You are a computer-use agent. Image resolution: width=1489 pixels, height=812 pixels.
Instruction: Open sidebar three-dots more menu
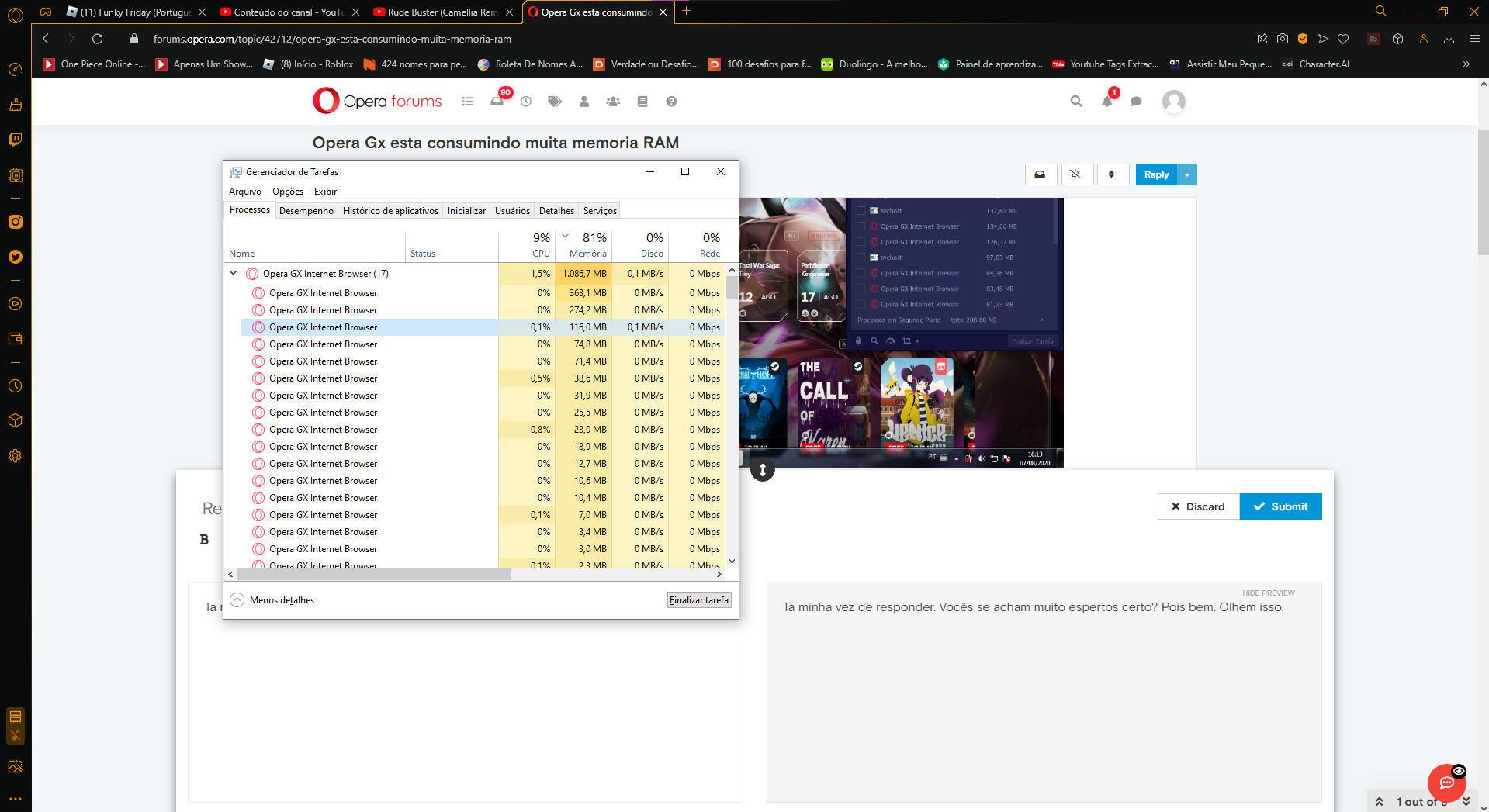point(15,798)
